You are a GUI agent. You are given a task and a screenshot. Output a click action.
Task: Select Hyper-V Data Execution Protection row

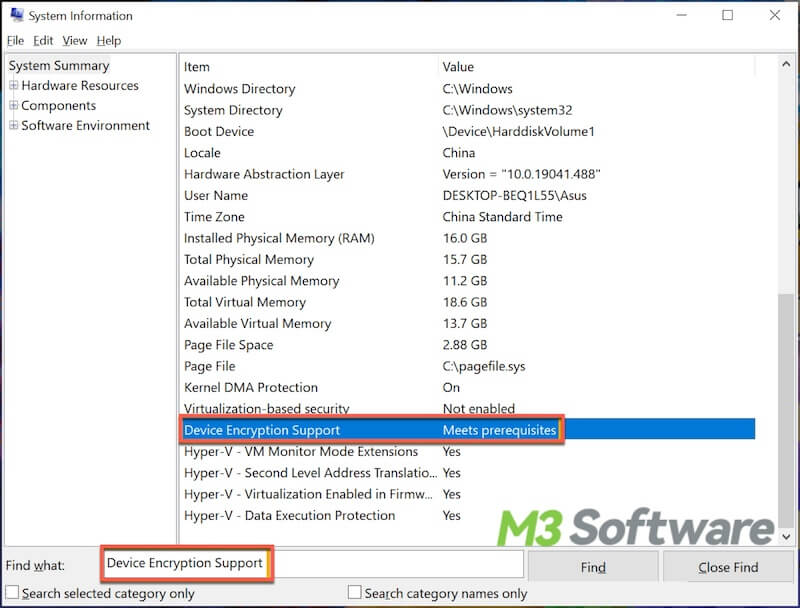tap(467, 516)
